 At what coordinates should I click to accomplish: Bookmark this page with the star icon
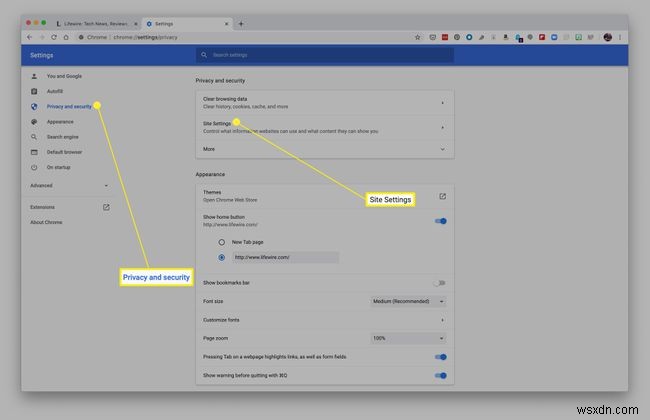417,37
